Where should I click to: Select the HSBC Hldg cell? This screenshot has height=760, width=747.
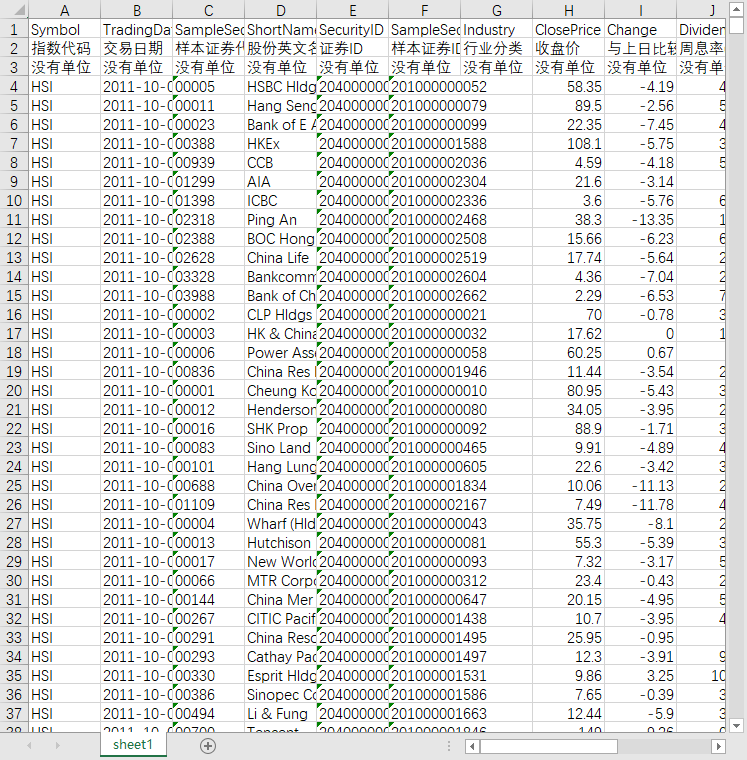click(x=281, y=87)
